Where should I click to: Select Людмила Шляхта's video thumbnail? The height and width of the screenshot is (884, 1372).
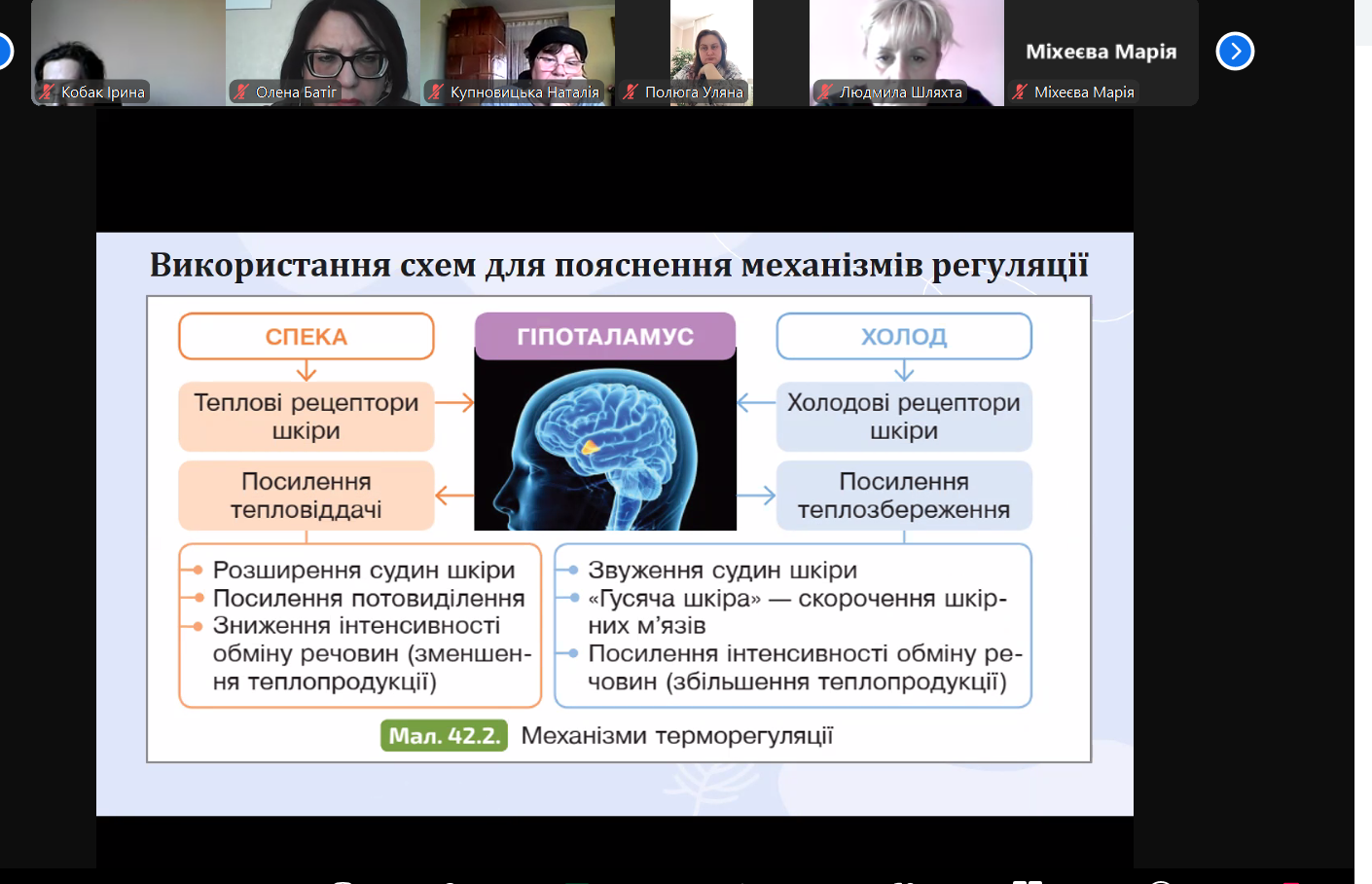click(906, 44)
